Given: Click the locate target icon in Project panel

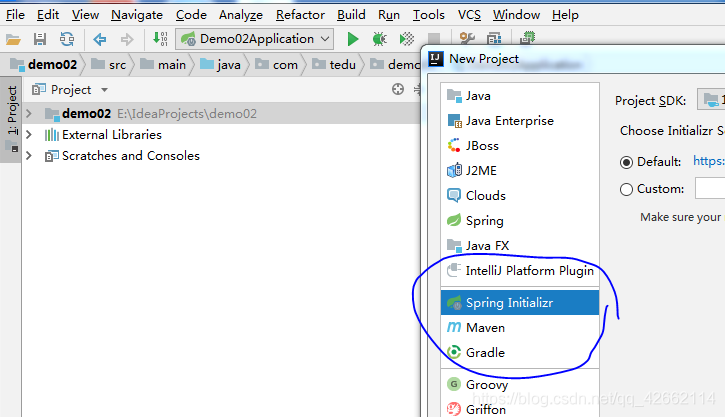Looking at the screenshot, I should point(398,89).
